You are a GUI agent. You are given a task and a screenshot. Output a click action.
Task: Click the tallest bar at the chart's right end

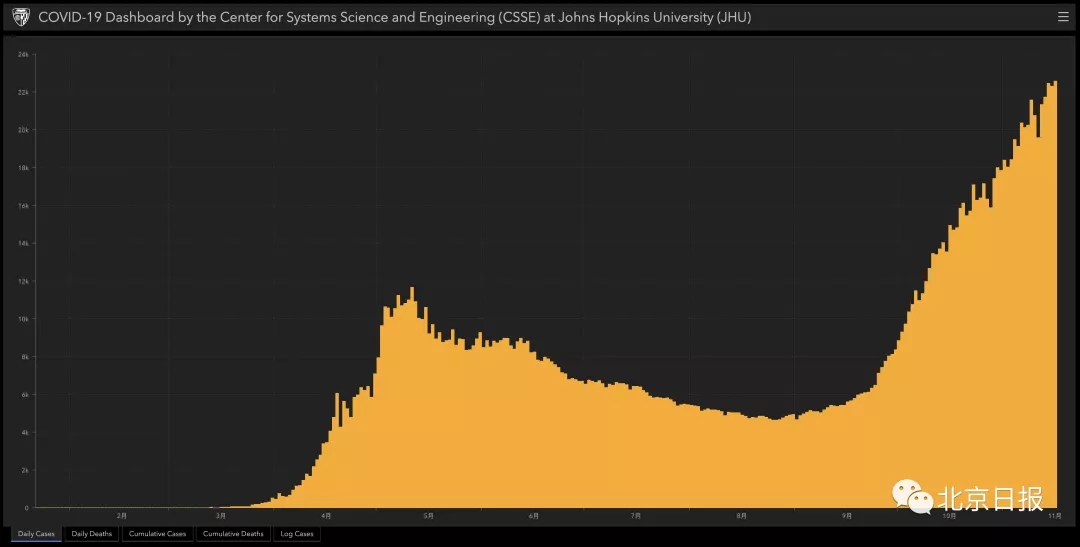pyautogui.click(x=1055, y=300)
